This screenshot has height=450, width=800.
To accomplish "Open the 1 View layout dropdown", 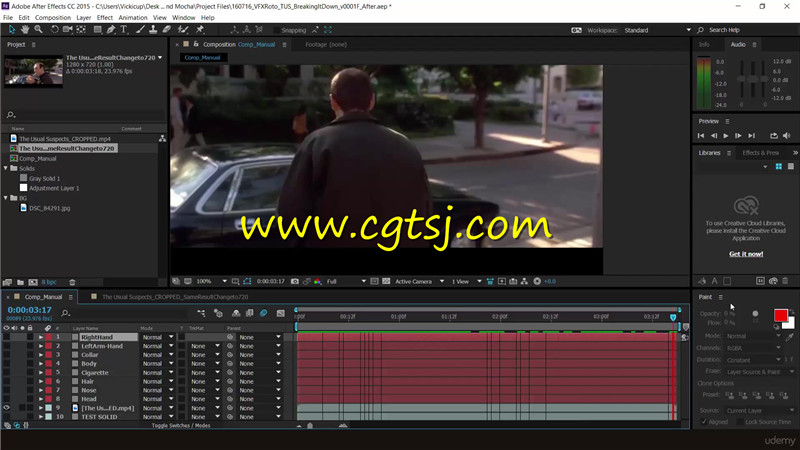I will [466, 281].
